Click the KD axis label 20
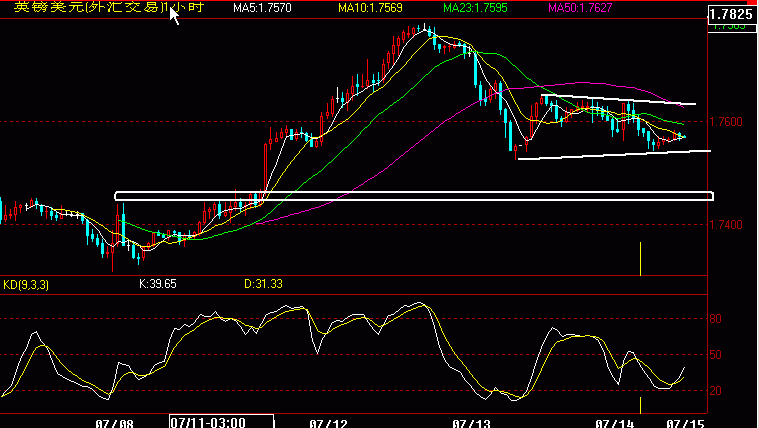759x428 pixels. (715, 391)
